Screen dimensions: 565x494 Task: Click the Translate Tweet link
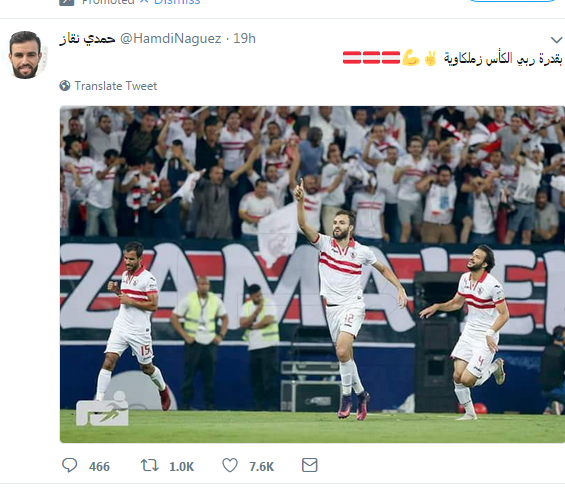[x=116, y=86]
